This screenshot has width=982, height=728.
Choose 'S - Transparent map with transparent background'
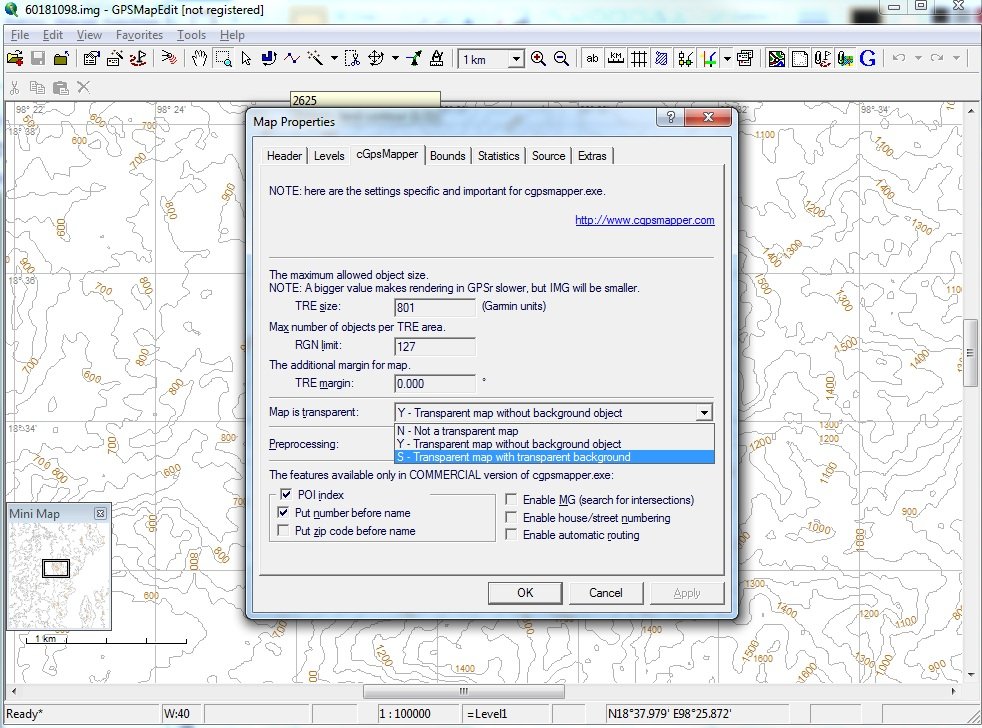554,457
